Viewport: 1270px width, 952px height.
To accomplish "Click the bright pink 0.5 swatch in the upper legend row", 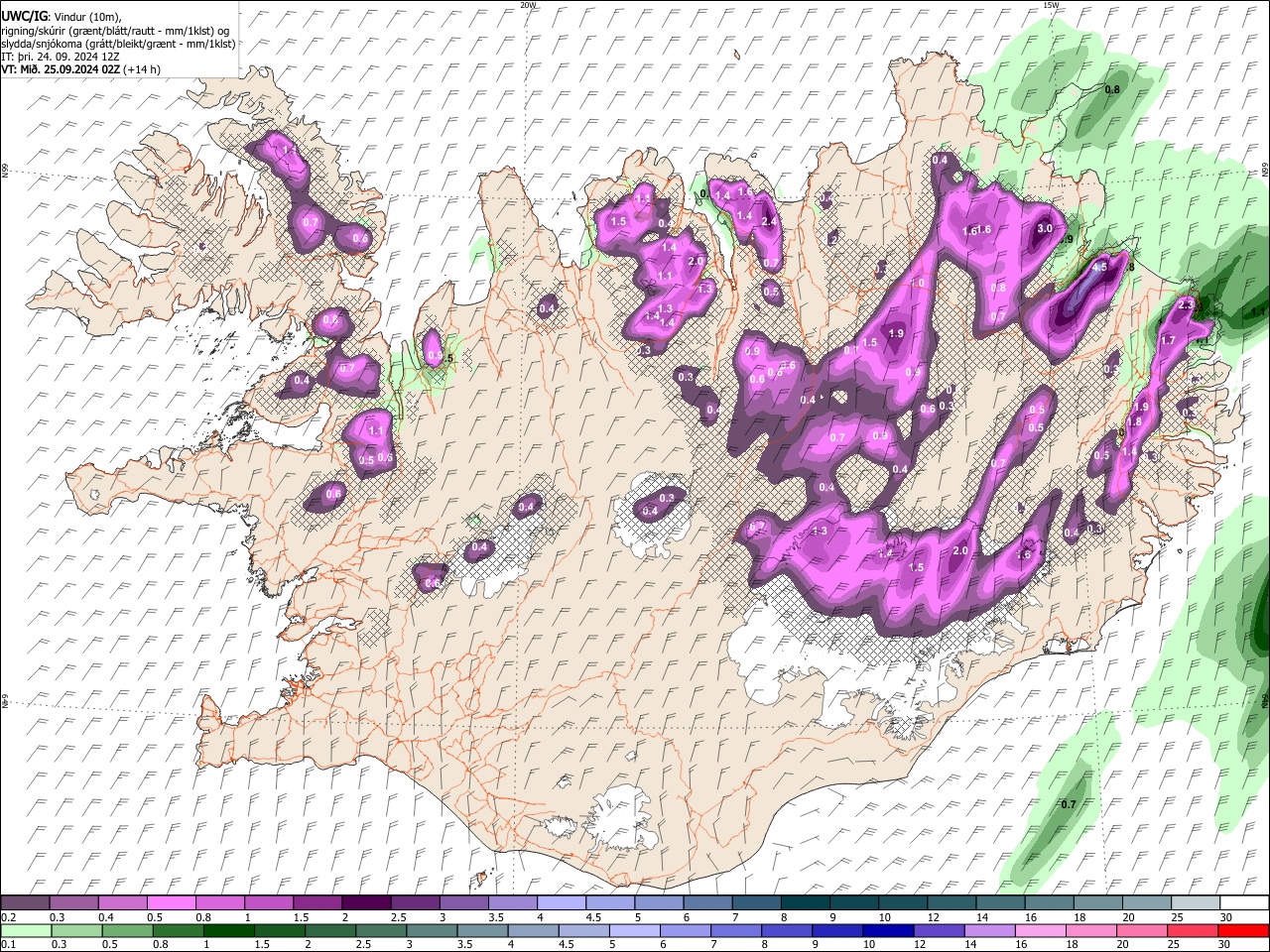I will 171,903.
